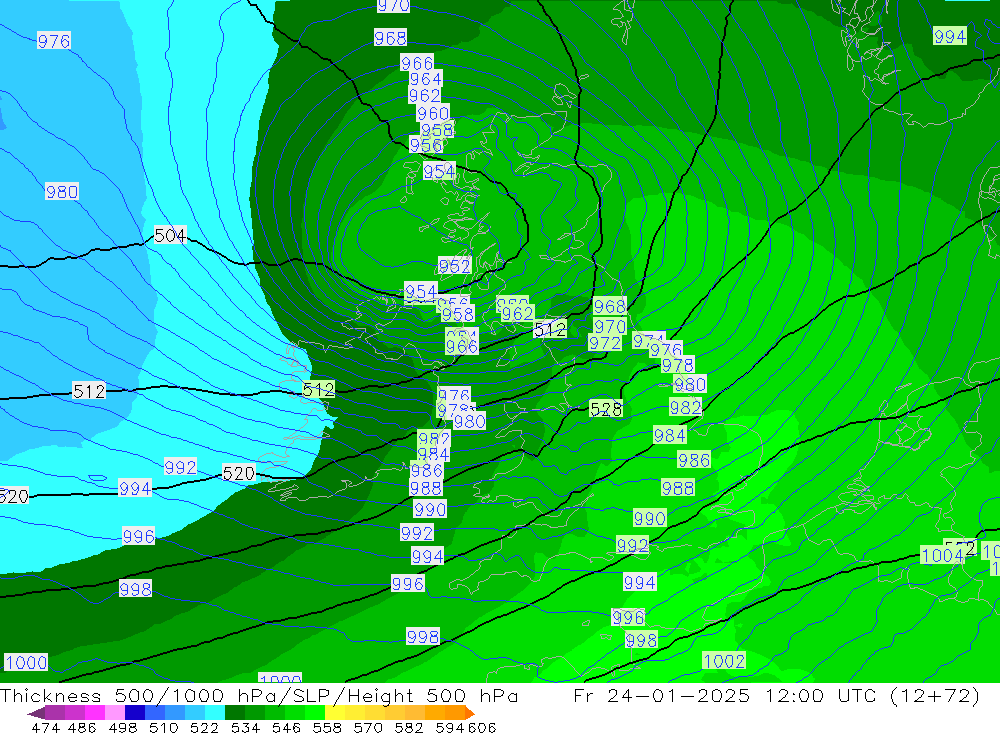Click the bright lime green legend swatch

(315, 713)
